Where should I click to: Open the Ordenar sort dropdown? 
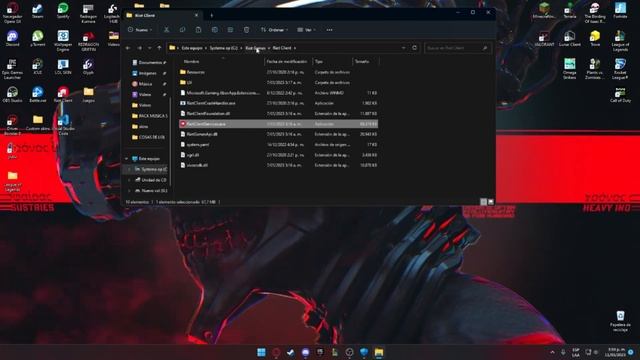click(274, 30)
